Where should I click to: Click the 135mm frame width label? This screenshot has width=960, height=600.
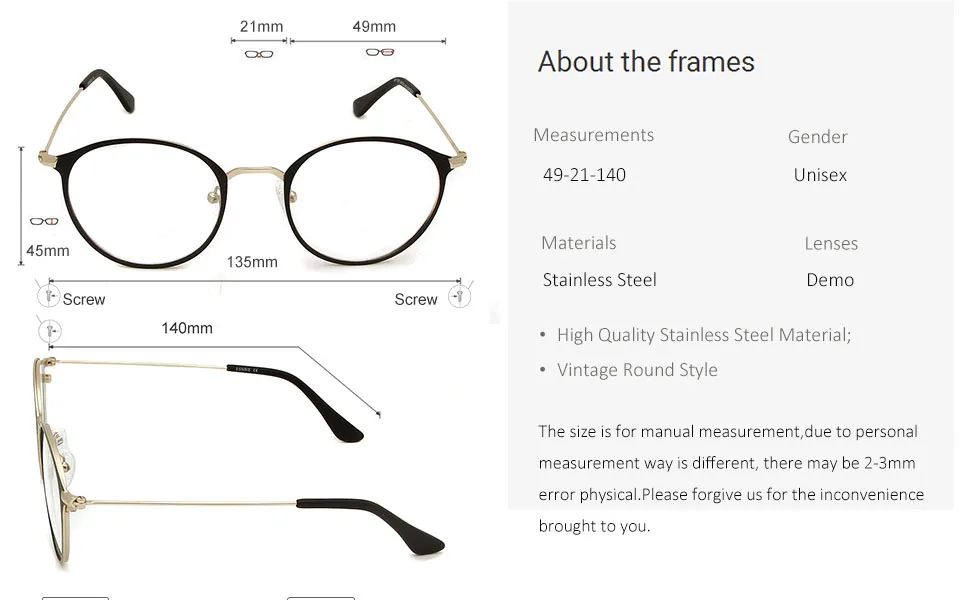tap(252, 262)
